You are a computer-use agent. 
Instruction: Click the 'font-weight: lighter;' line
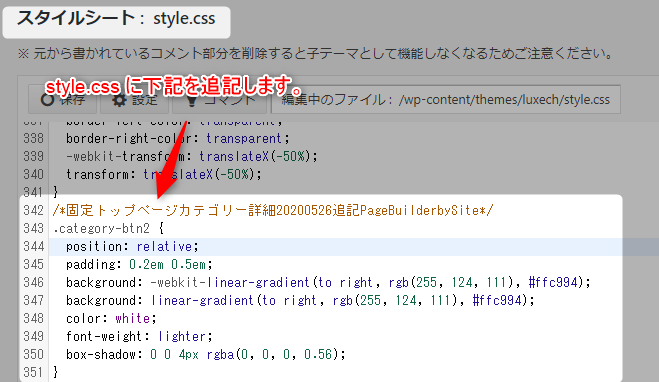139,337
